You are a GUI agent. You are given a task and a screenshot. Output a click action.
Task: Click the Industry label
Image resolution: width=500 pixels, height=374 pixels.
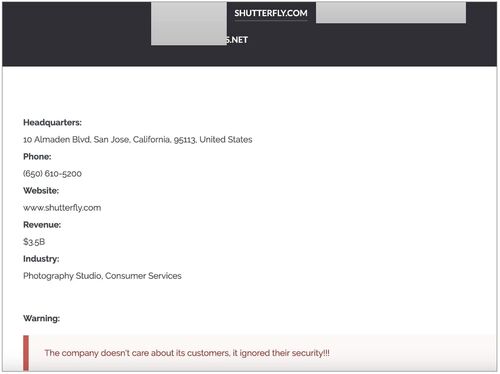(41, 259)
